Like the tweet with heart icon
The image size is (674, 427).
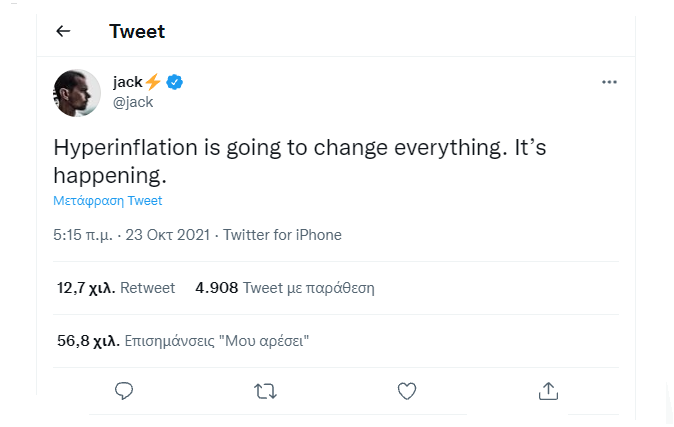(406, 389)
